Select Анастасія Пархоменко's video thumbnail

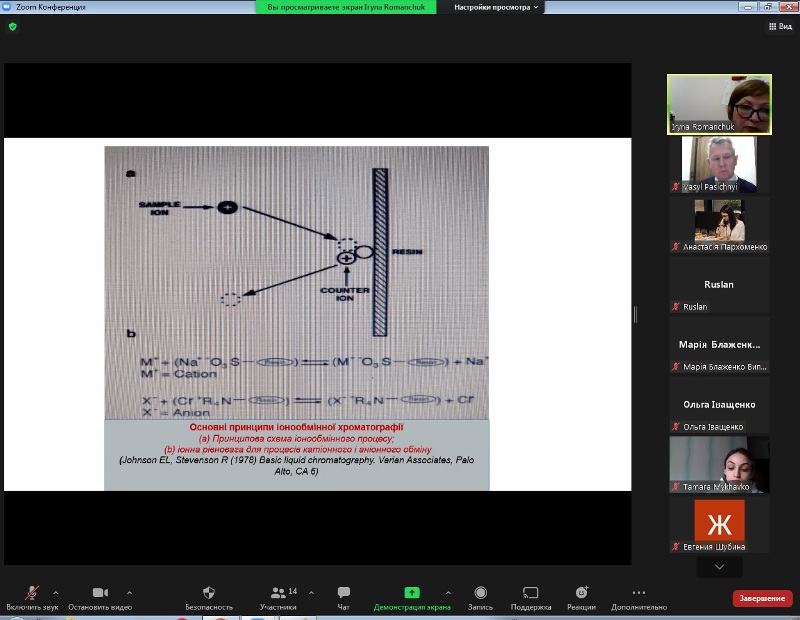(x=719, y=225)
